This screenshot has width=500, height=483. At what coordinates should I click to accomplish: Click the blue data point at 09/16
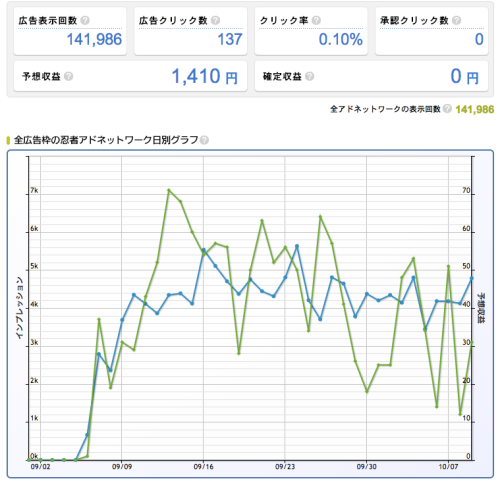tap(204, 250)
